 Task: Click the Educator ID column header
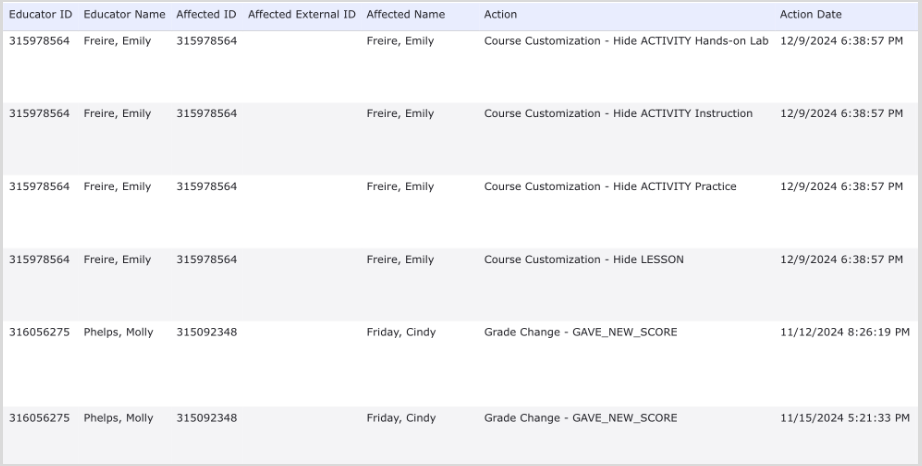pos(39,15)
